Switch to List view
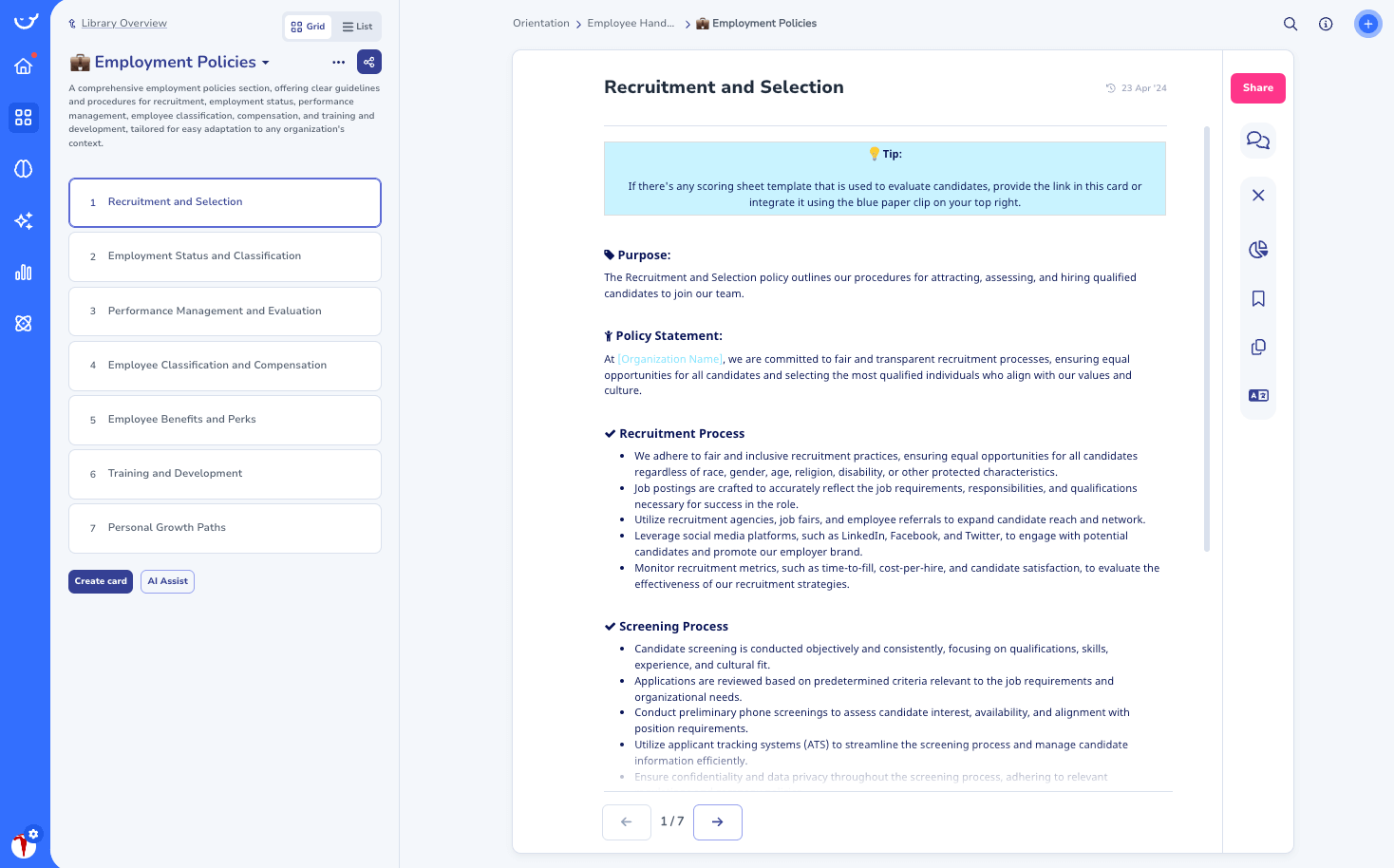Image resolution: width=1394 pixels, height=868 pixels. pyautogui.click(x=357, y=26)
